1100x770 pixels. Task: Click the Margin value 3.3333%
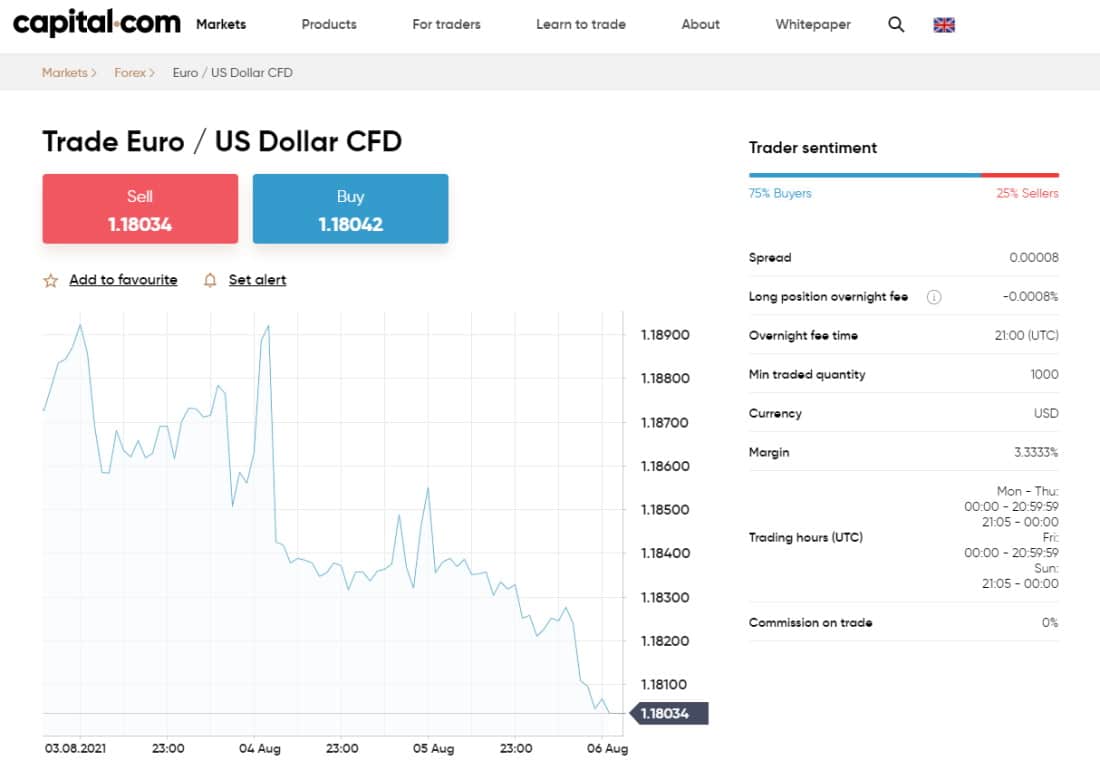click(1036, 452)
